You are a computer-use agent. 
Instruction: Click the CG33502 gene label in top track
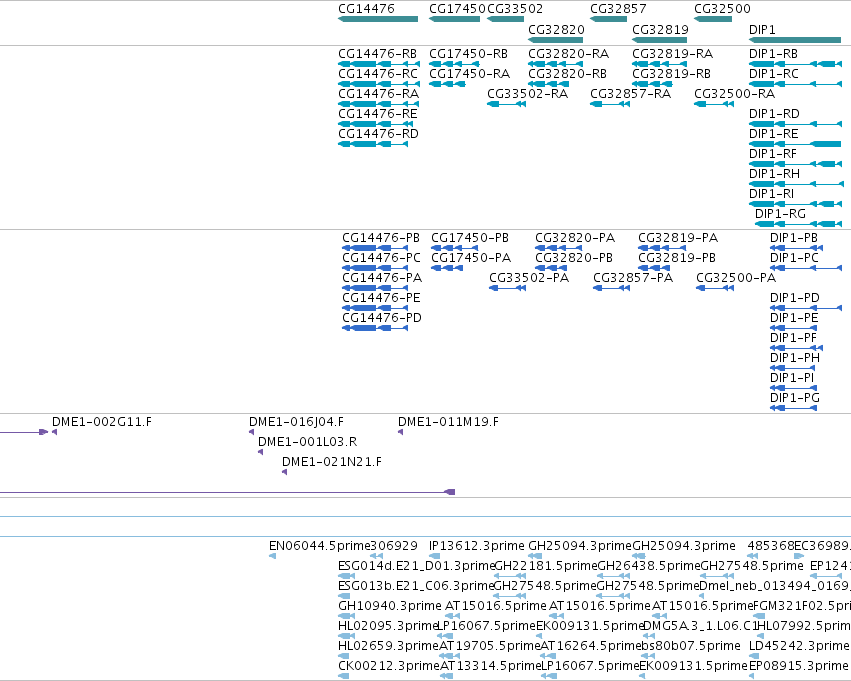(515, 9)
